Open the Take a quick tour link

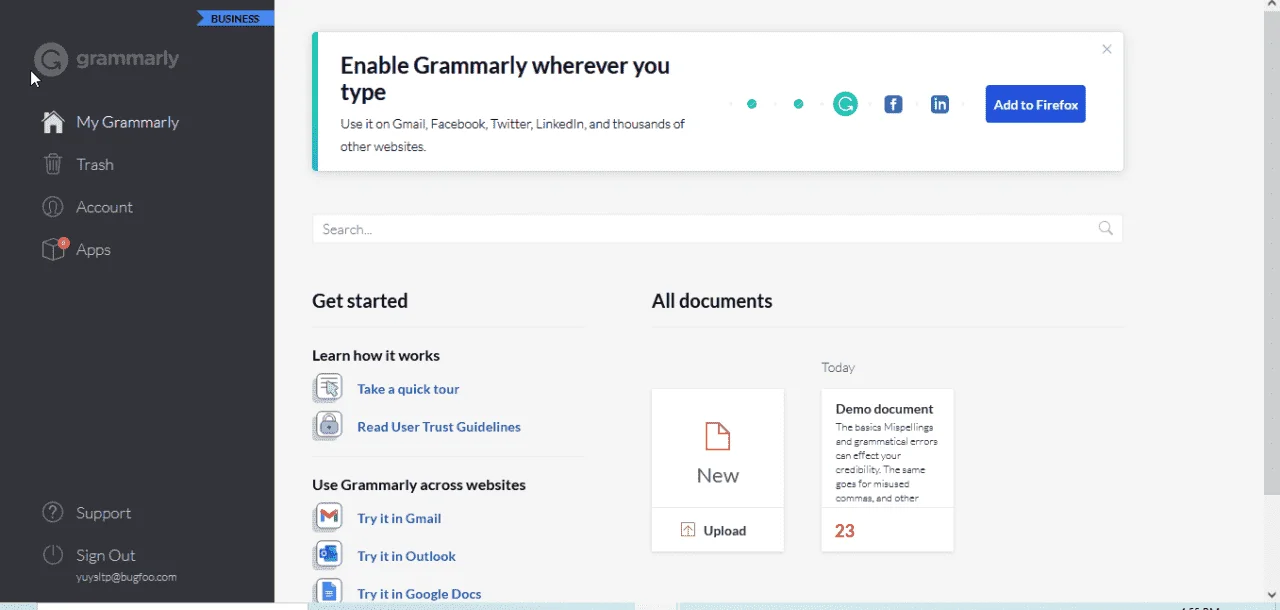coord(408,389)
